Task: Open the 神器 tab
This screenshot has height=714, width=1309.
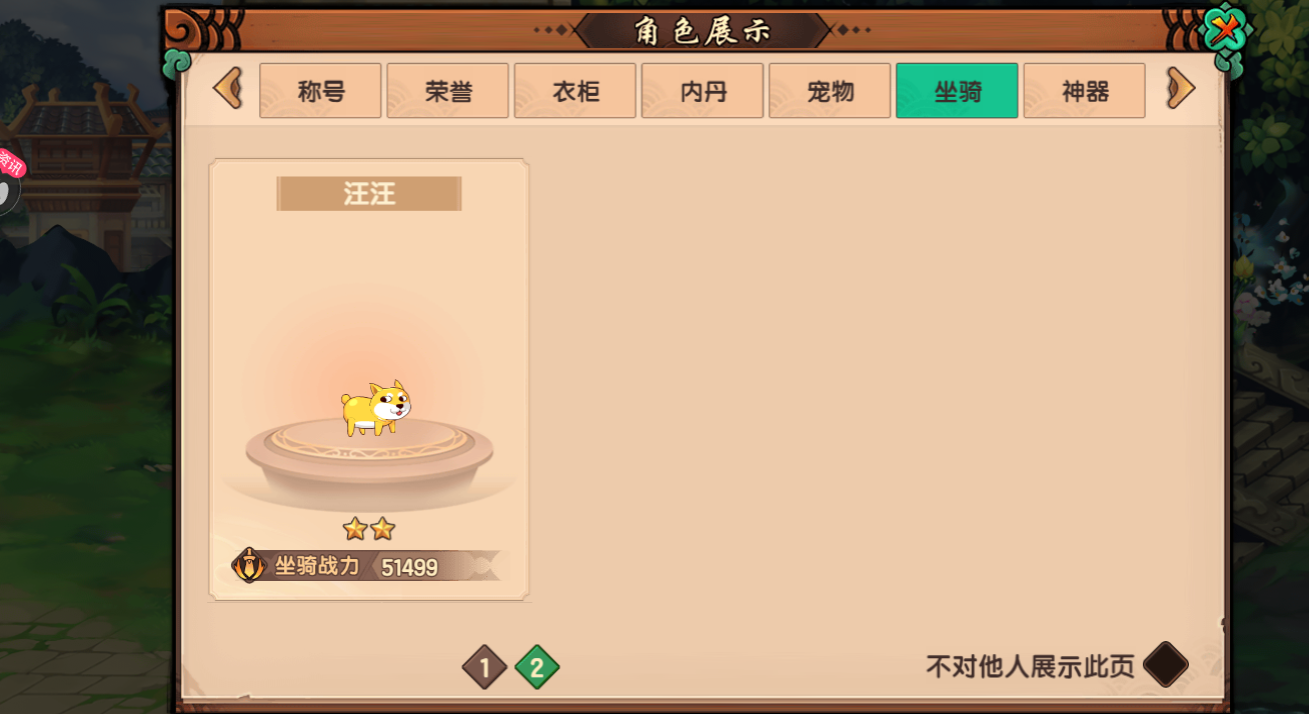Action: [1084, 91]
